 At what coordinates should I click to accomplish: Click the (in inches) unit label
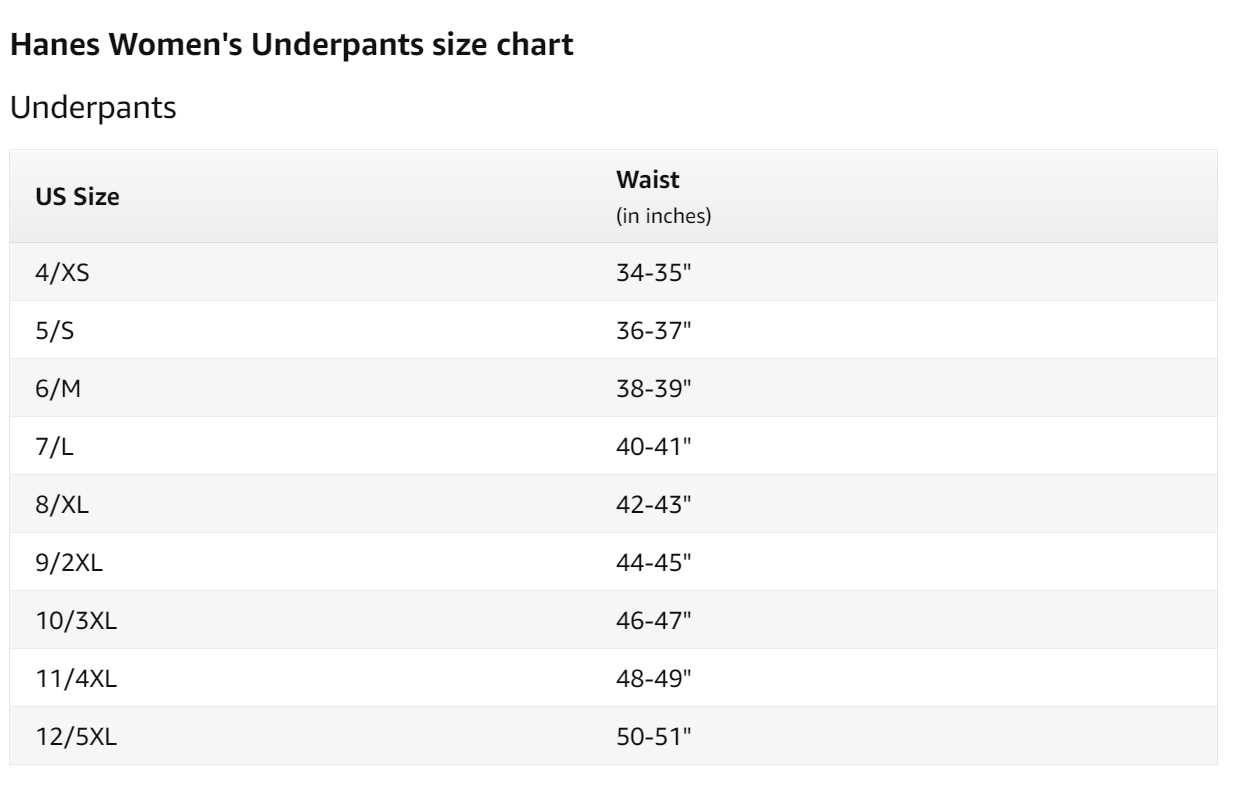[x=664, y=216]
